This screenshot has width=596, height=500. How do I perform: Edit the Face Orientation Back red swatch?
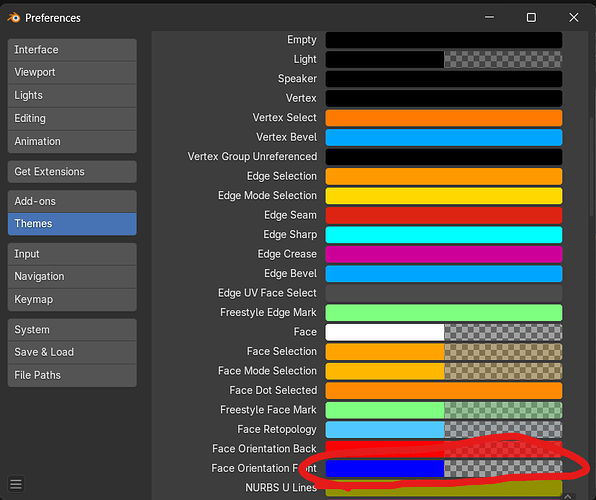444,449
